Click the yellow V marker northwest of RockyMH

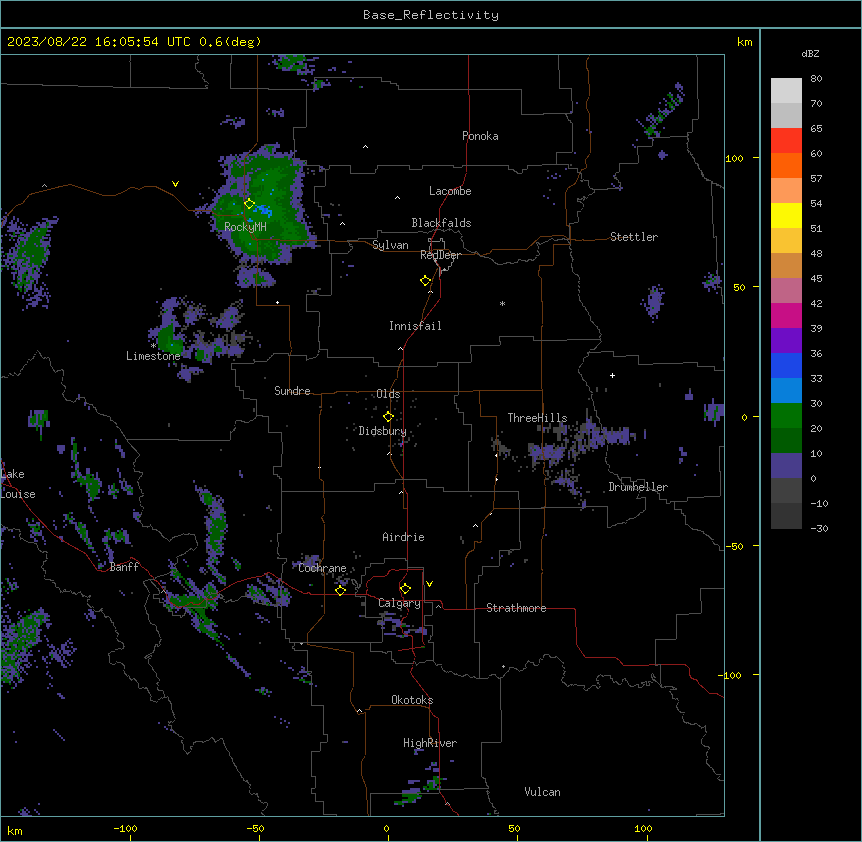[x=175, y=184]
